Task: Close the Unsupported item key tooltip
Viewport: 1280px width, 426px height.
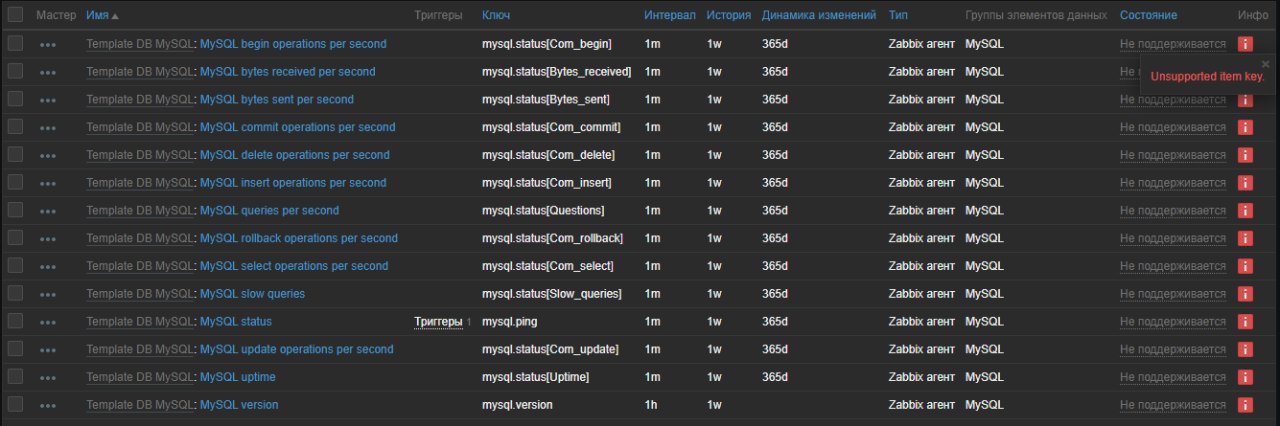Action: point(1265,63)
